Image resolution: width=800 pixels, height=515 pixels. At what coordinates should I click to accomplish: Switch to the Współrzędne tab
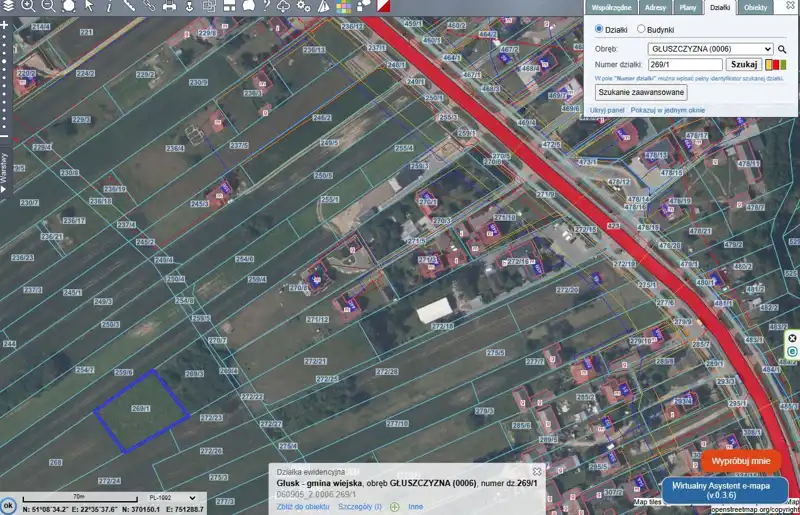tap(611, 7)
